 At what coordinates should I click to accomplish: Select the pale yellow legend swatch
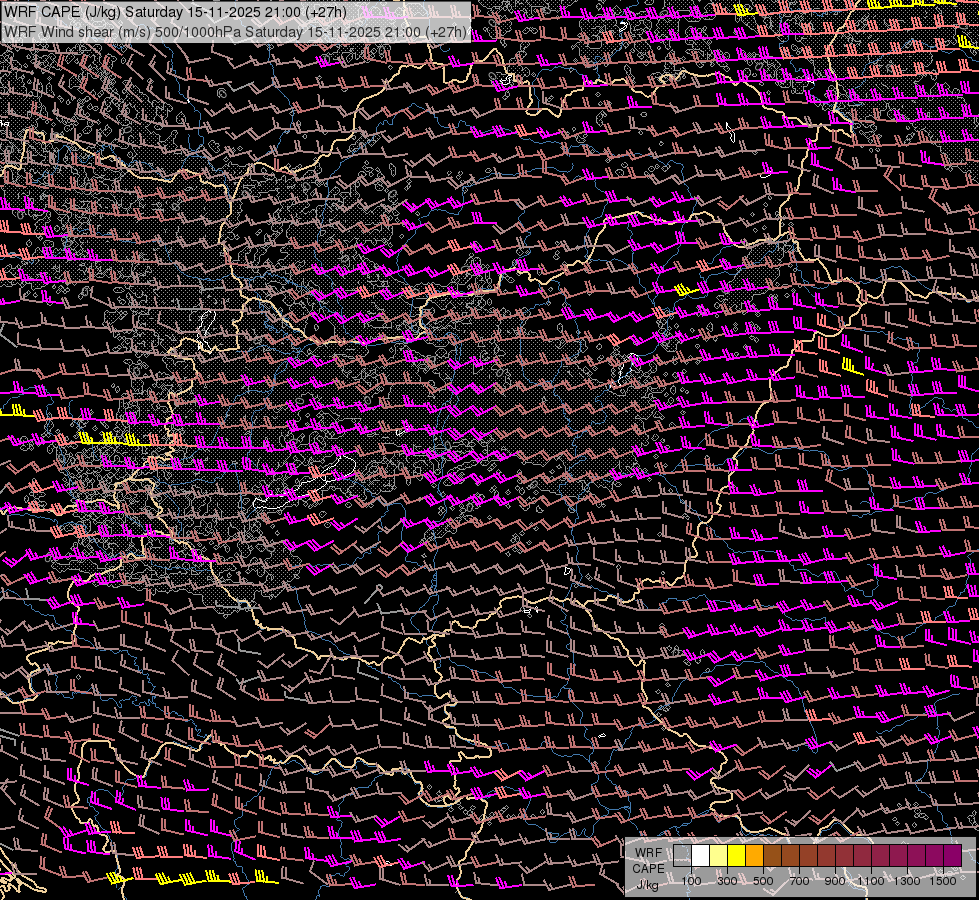click(718, 855)
